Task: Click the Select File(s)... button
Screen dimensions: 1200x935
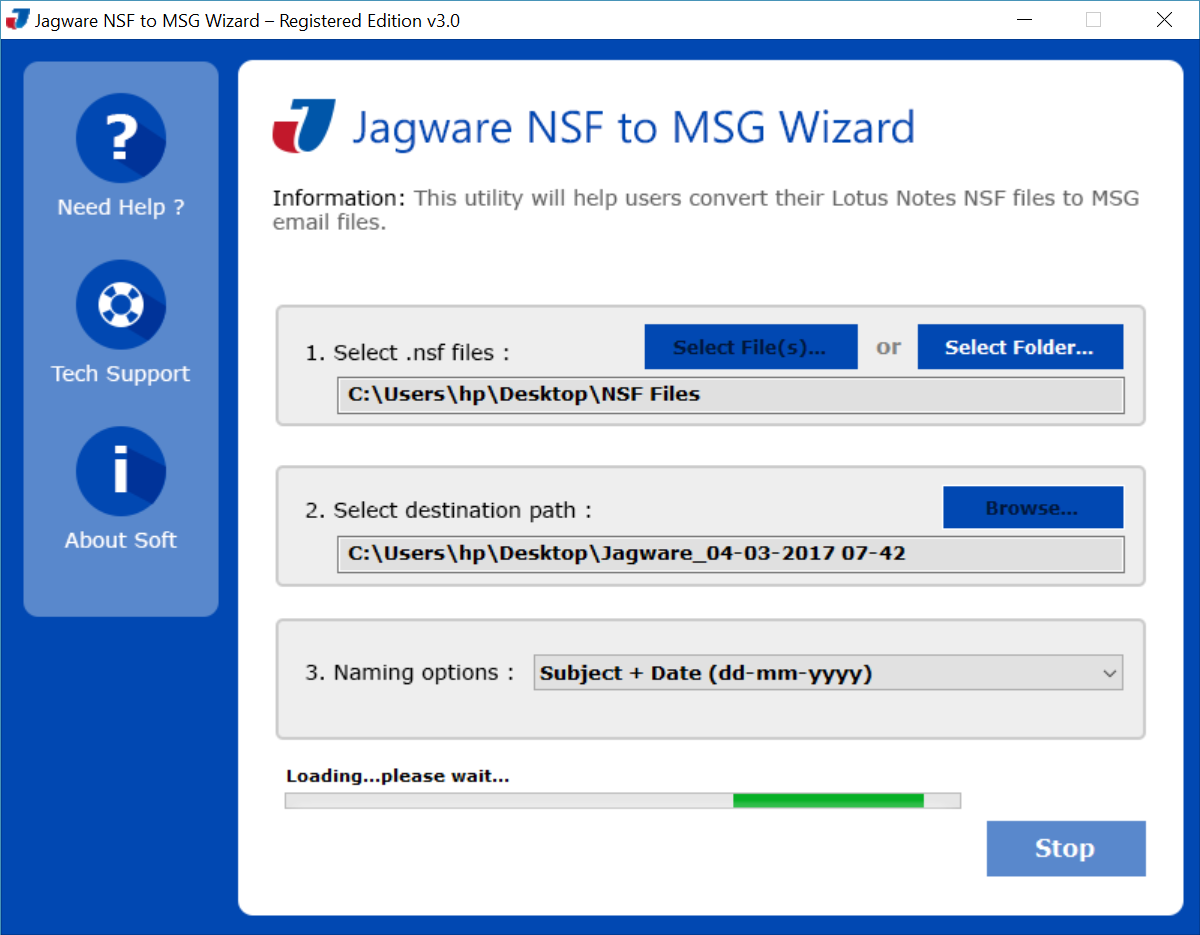Action: [751, 347]
